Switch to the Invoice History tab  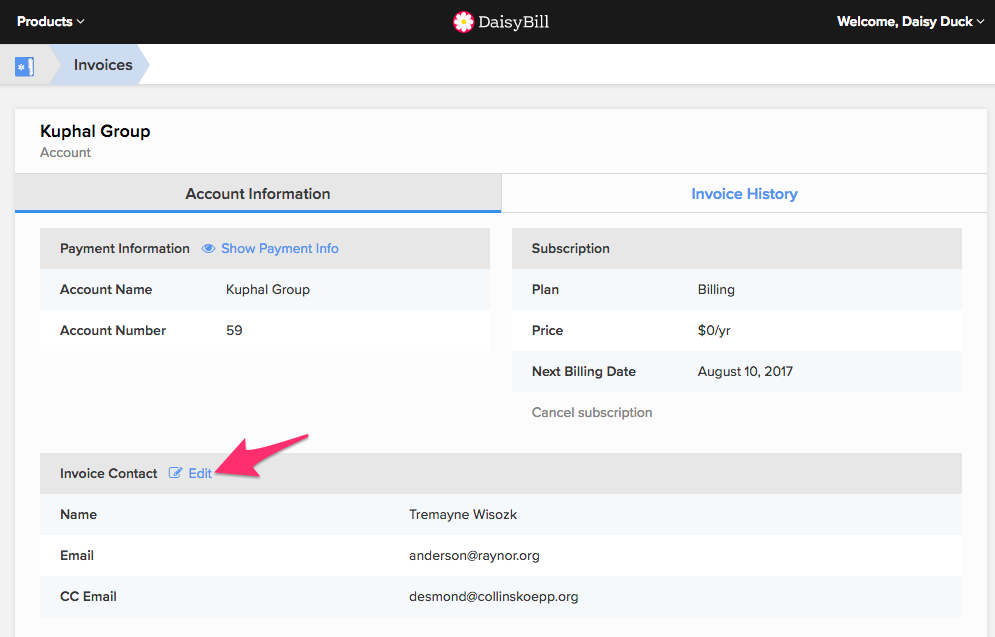click(744, 194)
